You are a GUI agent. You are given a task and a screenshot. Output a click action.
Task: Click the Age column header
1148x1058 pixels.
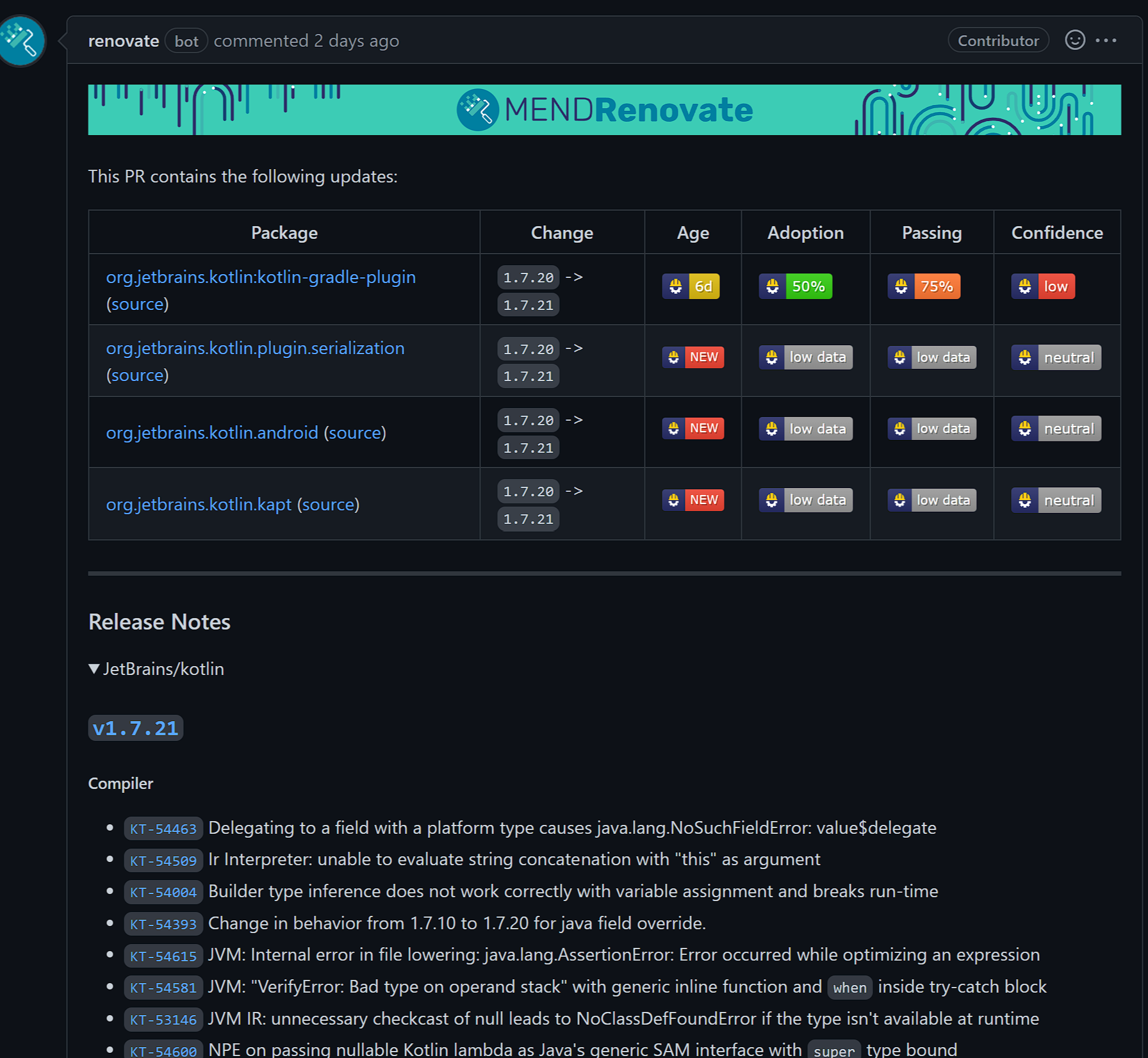point(693,232)
